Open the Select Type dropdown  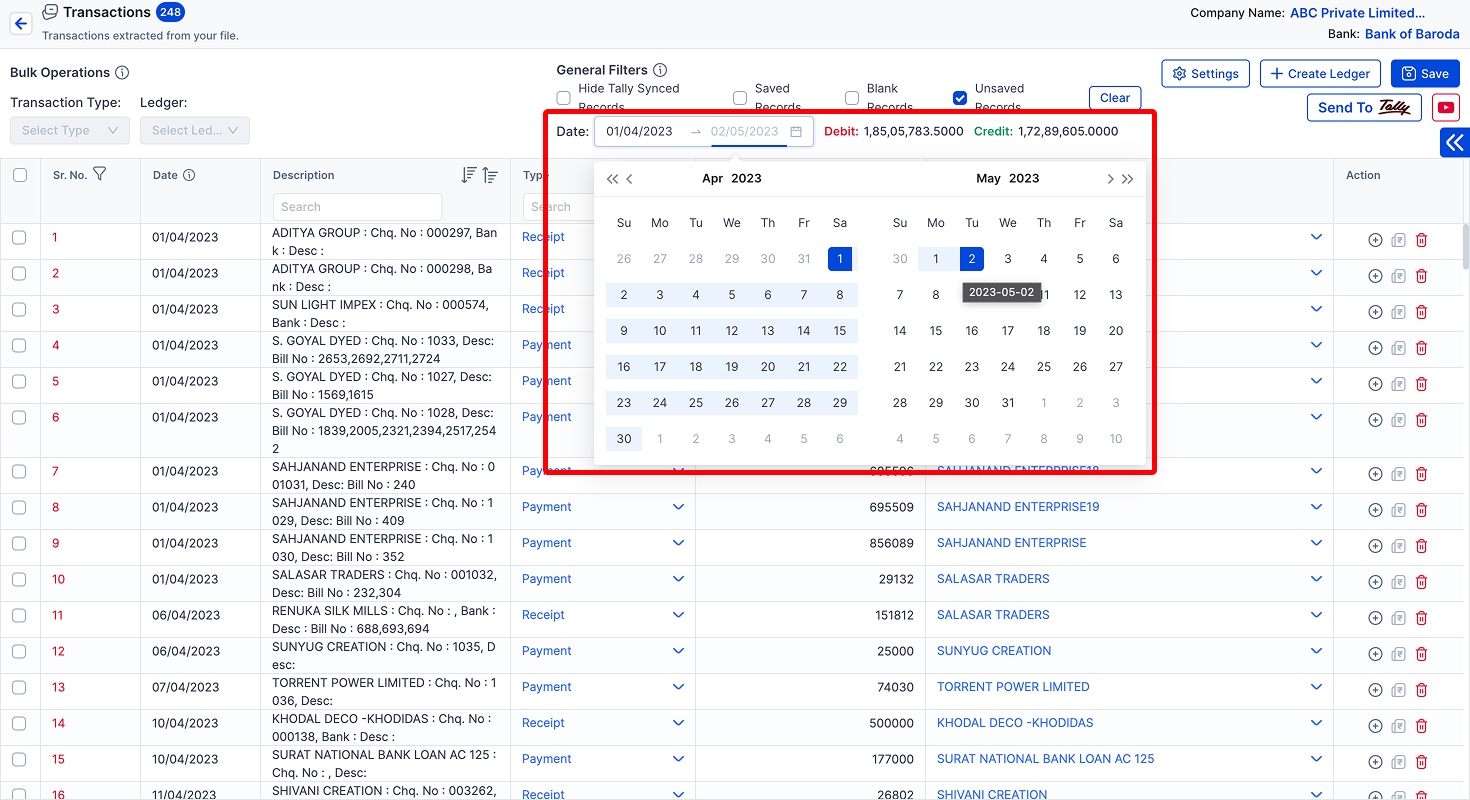(70, 131)
